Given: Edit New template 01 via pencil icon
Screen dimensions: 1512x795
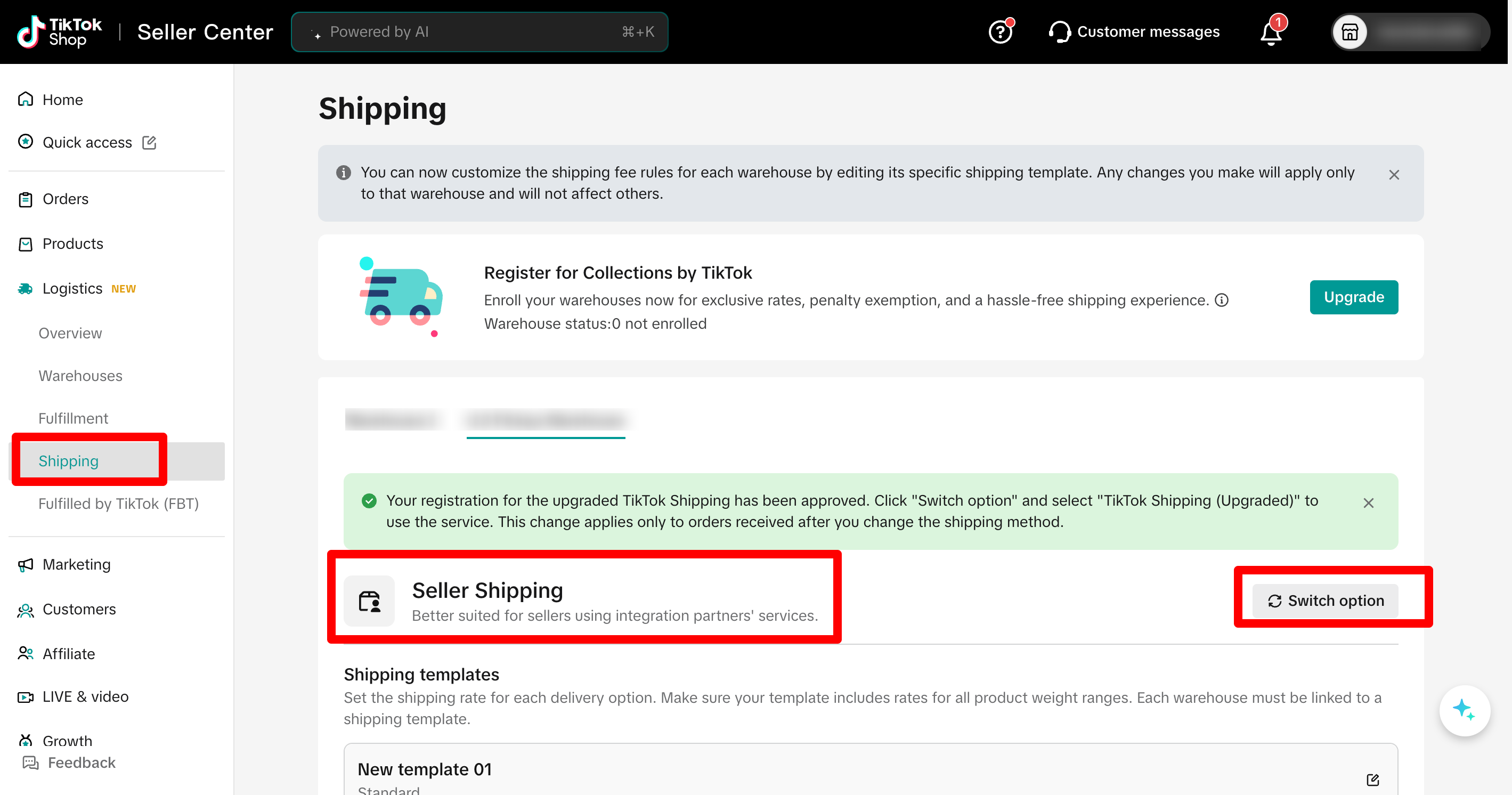Looking at the screenshot, I should 1372,780.
